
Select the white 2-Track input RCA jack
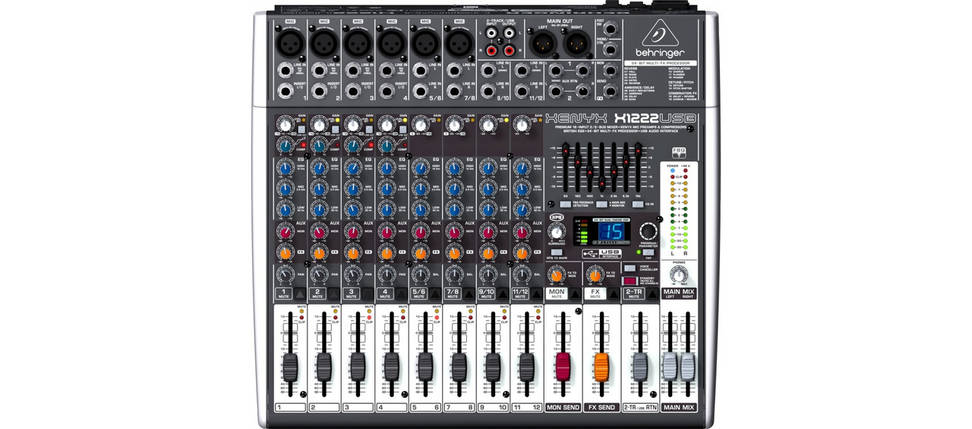tap(490, 35)
